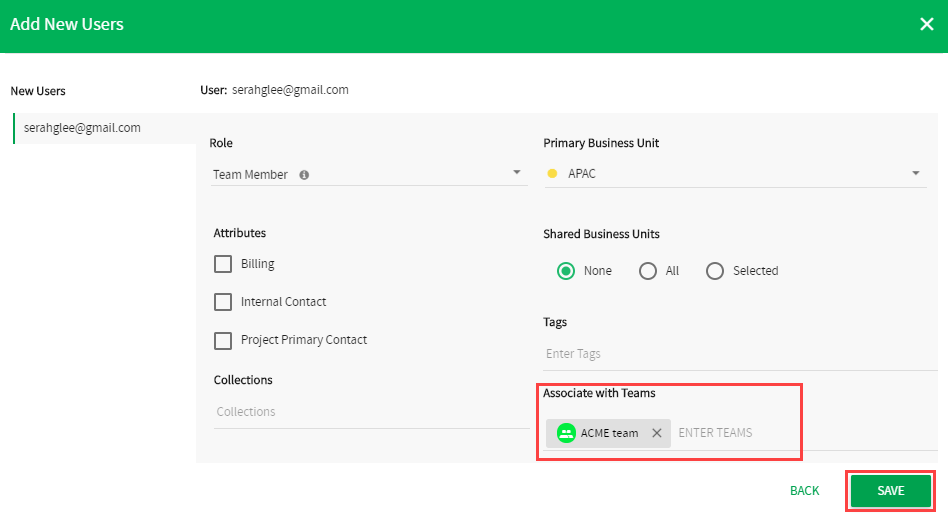The image size is (948, 526).
Task: Select serahglee@gmail.com in New Users list
Action: [x=105, y=128]
